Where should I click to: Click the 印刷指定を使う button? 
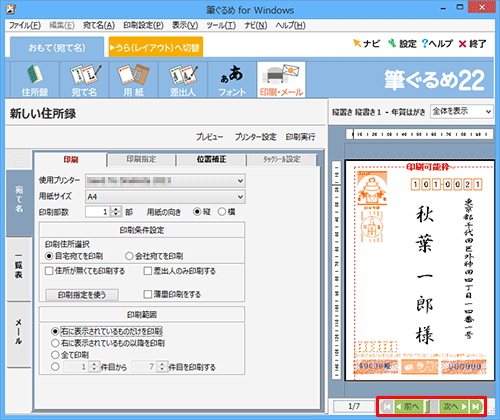pyautogui.click(x=82, y=295)
